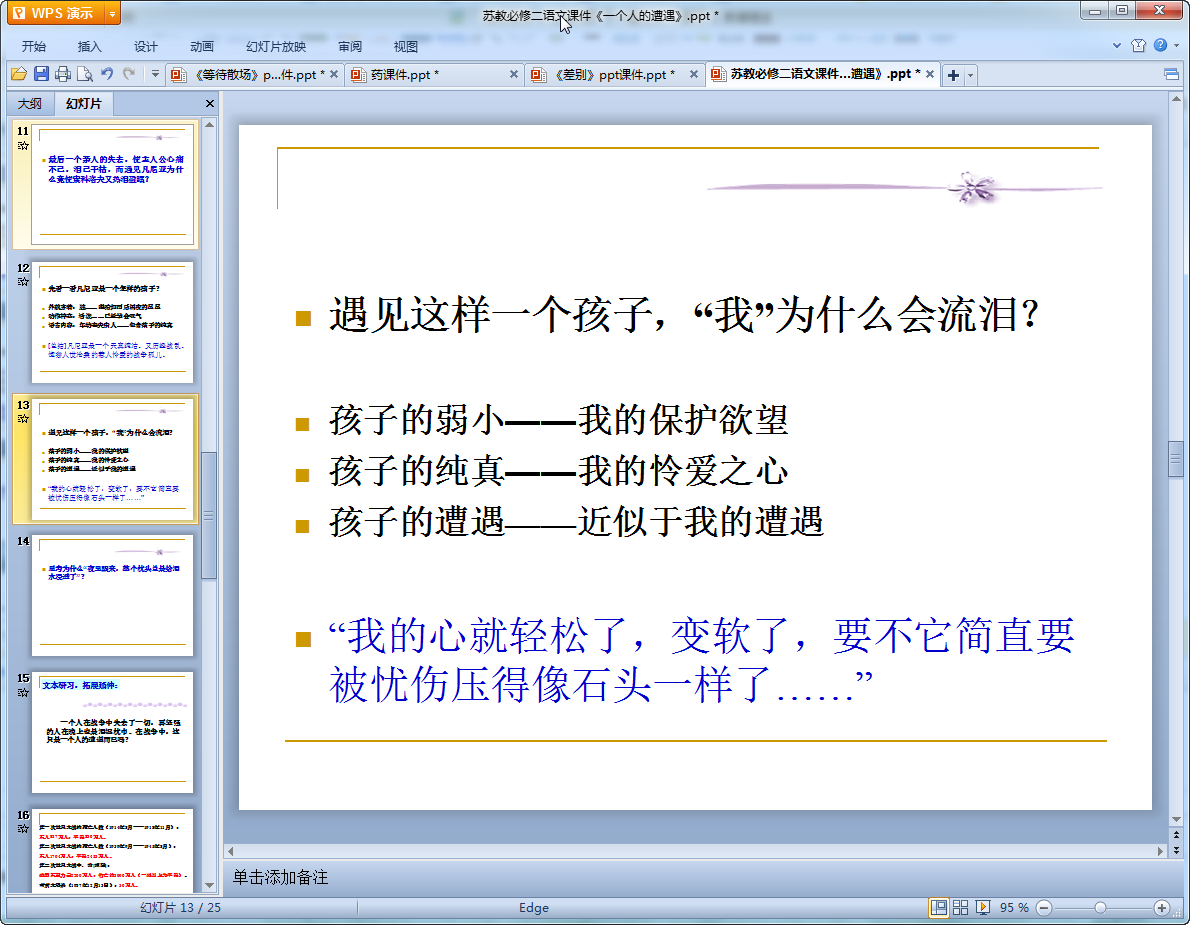The image size is (1190, 925).
Task: Click thumbnail pane scroll up arrow
Action: click(x=209, y=124)
